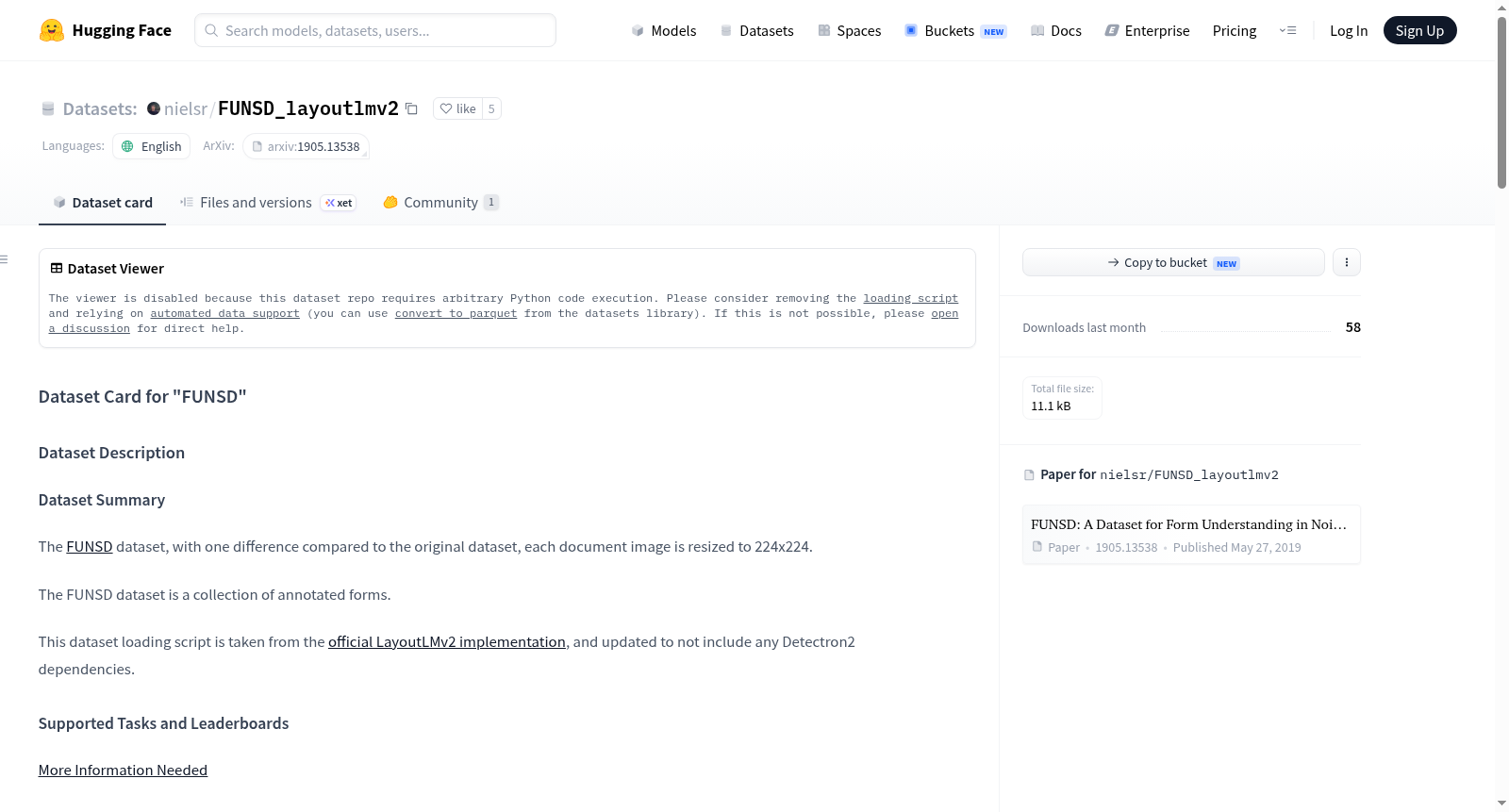Open the three-dot options menu
Screen dimensions: 1509x812
(x=1347, y=262)
